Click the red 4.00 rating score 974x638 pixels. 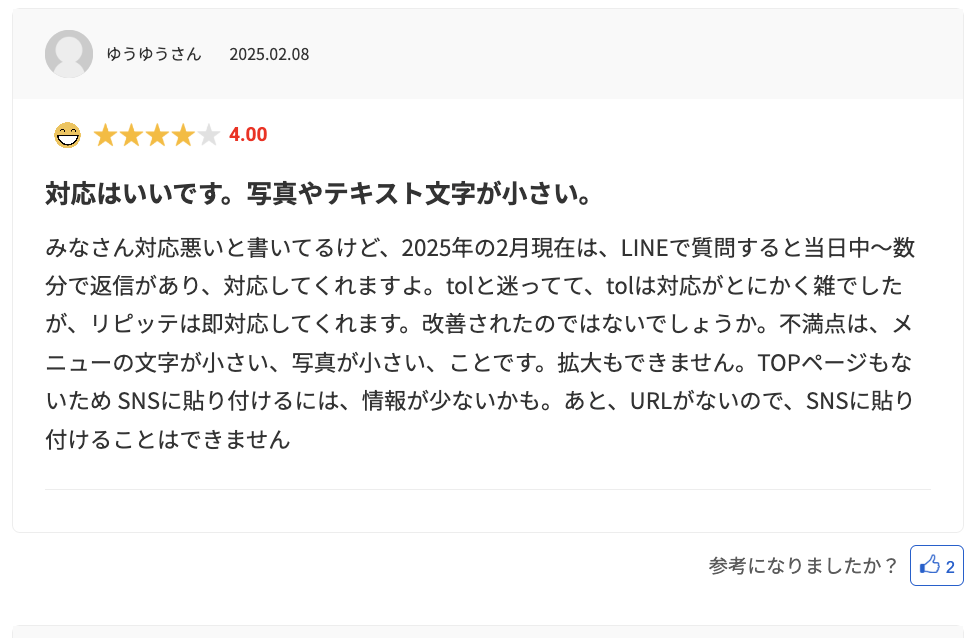coord(248,135)
